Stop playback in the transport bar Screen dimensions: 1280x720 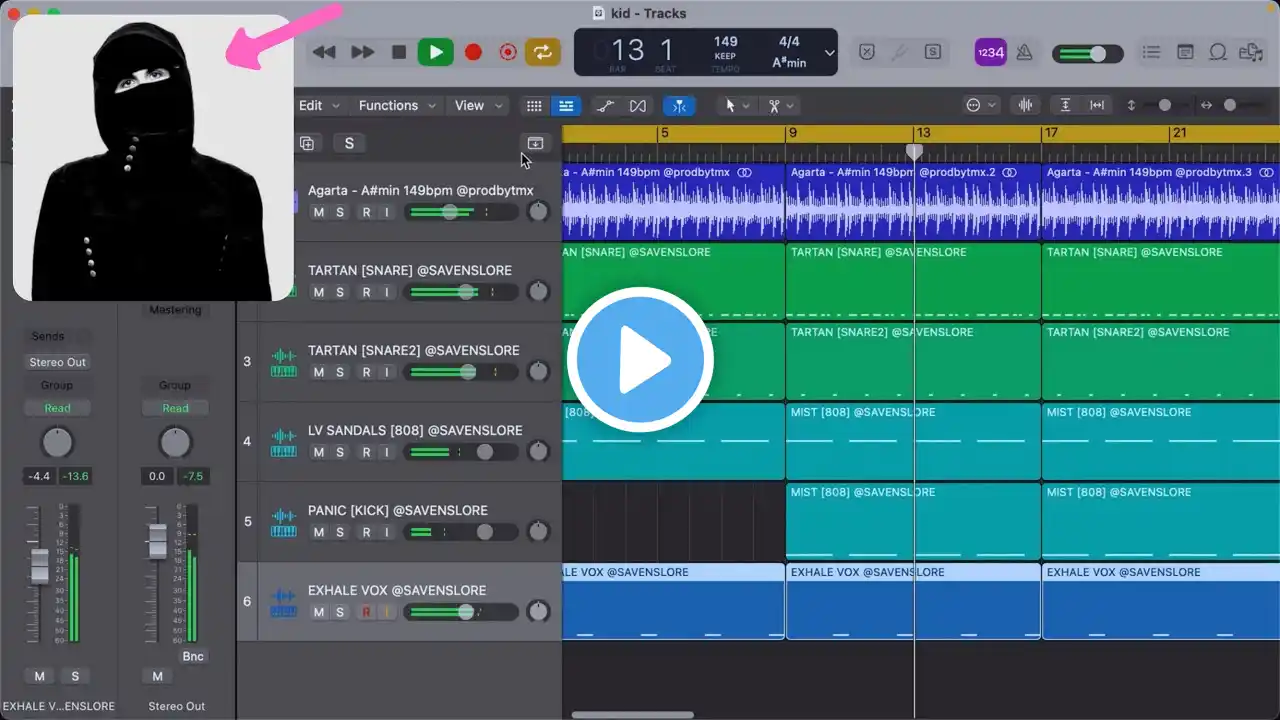pos(399,52)
